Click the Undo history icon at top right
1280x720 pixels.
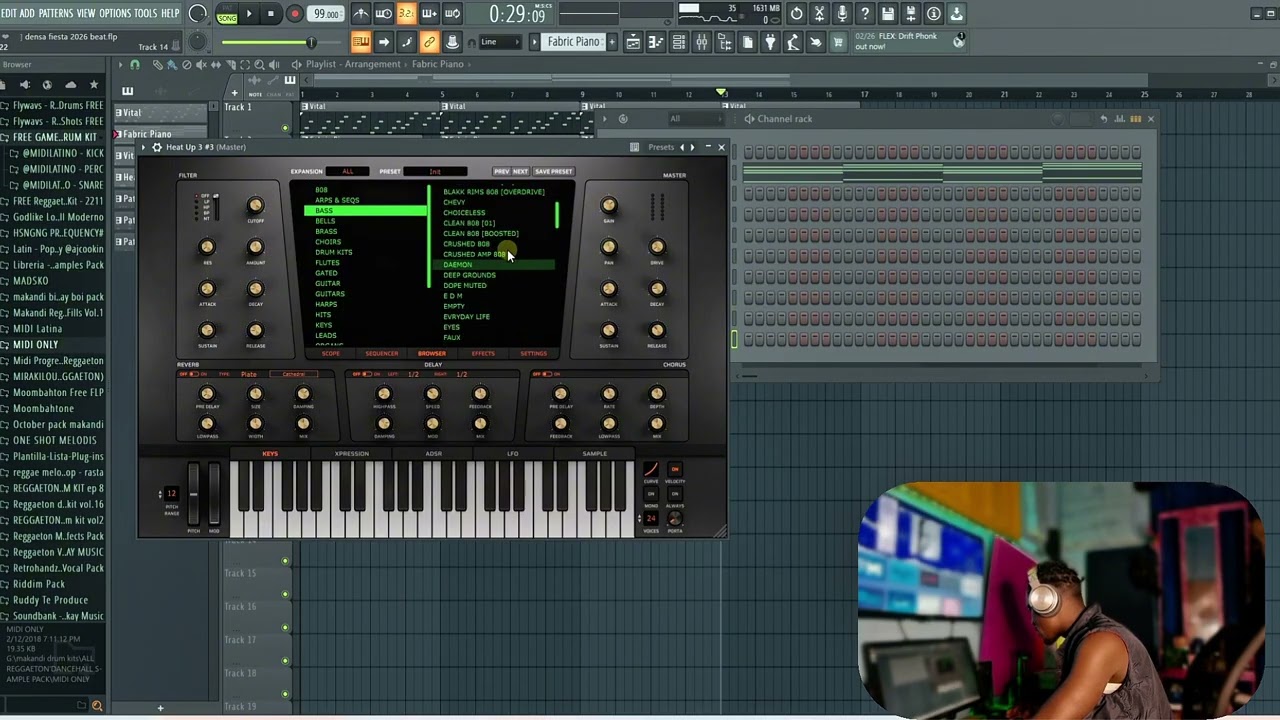(x=796, y=14)
